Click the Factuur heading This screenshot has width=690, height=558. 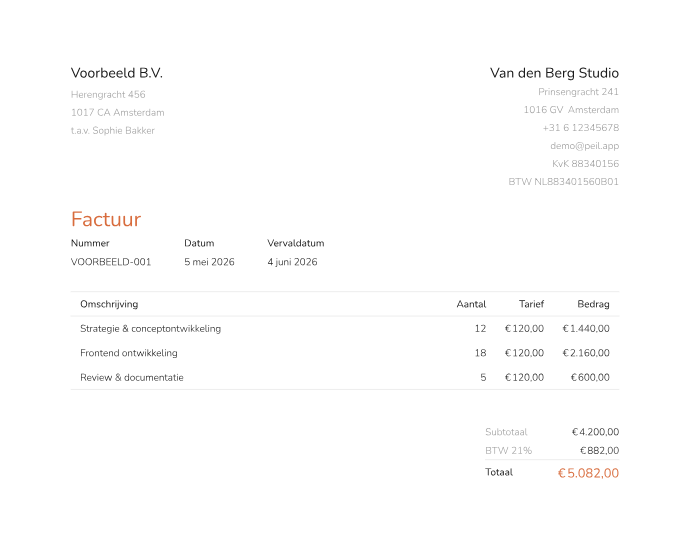tap(106, 219)
